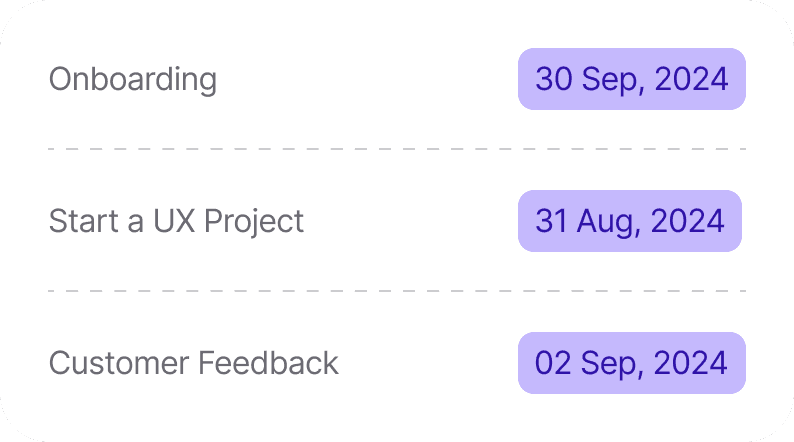
Task: Click the 31 Aug, 2024 date badge
Action: point(629,221)
